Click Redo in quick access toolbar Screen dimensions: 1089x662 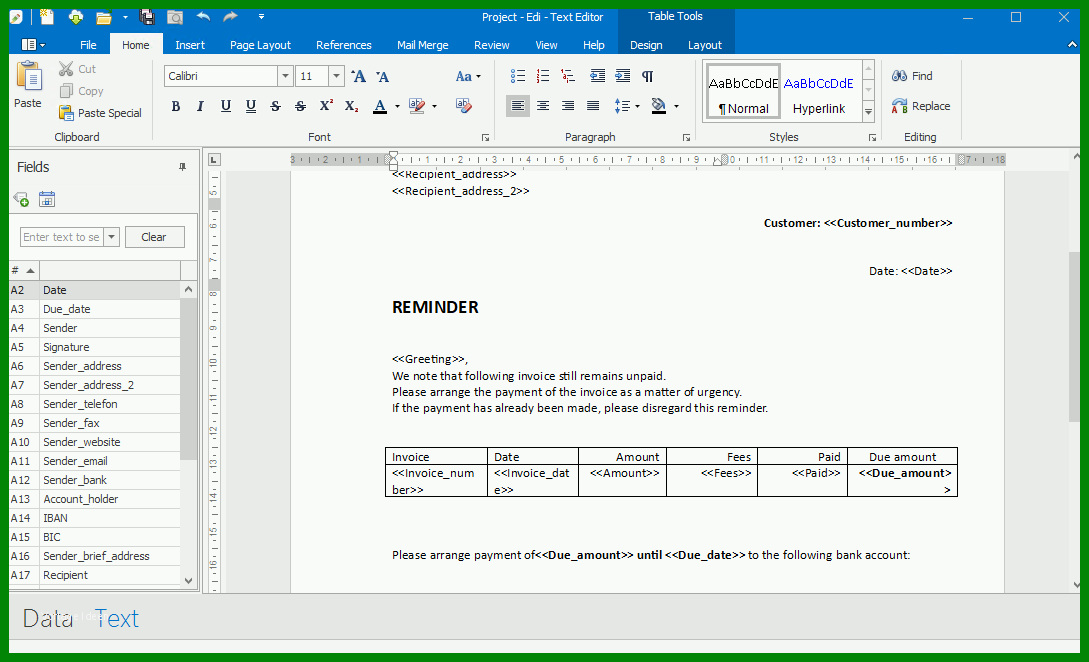point(231,17)
